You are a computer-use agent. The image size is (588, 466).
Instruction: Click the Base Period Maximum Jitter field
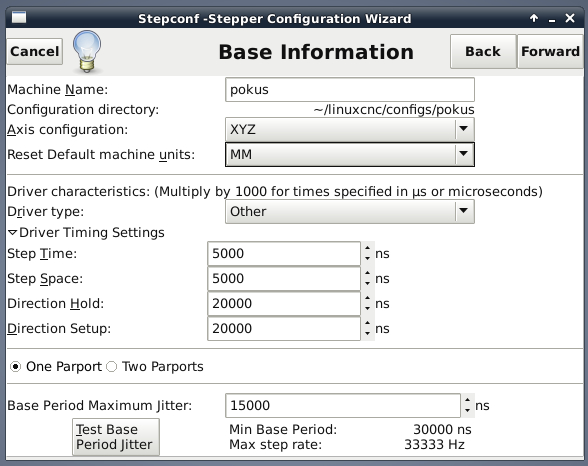[343, 405]
